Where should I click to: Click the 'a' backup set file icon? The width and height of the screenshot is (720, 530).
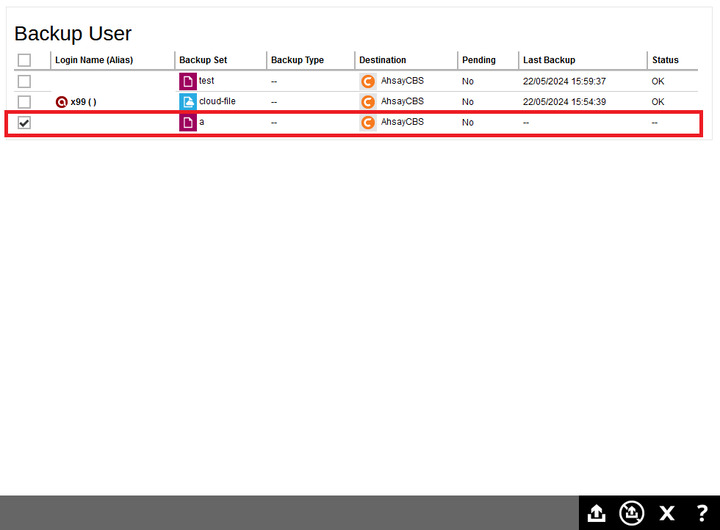click(188, 123)
